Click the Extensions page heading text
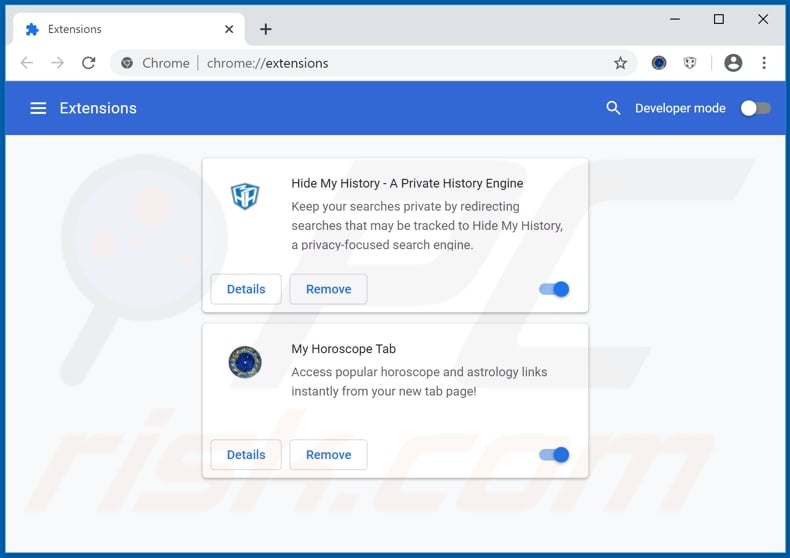The image size is (790, 558). 98,108
